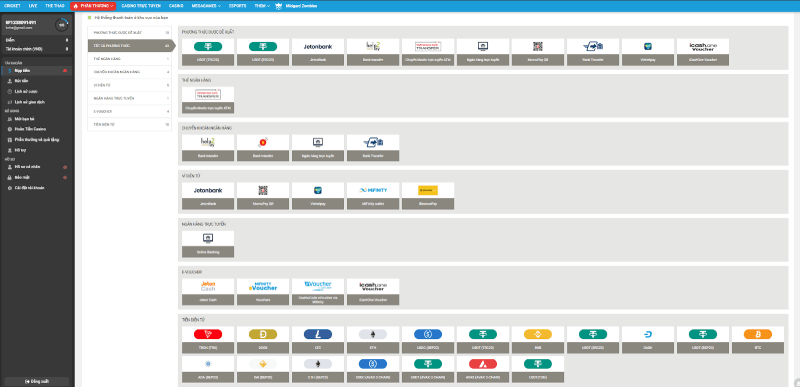Click the circular profile progress indicator

click(62, 24)
